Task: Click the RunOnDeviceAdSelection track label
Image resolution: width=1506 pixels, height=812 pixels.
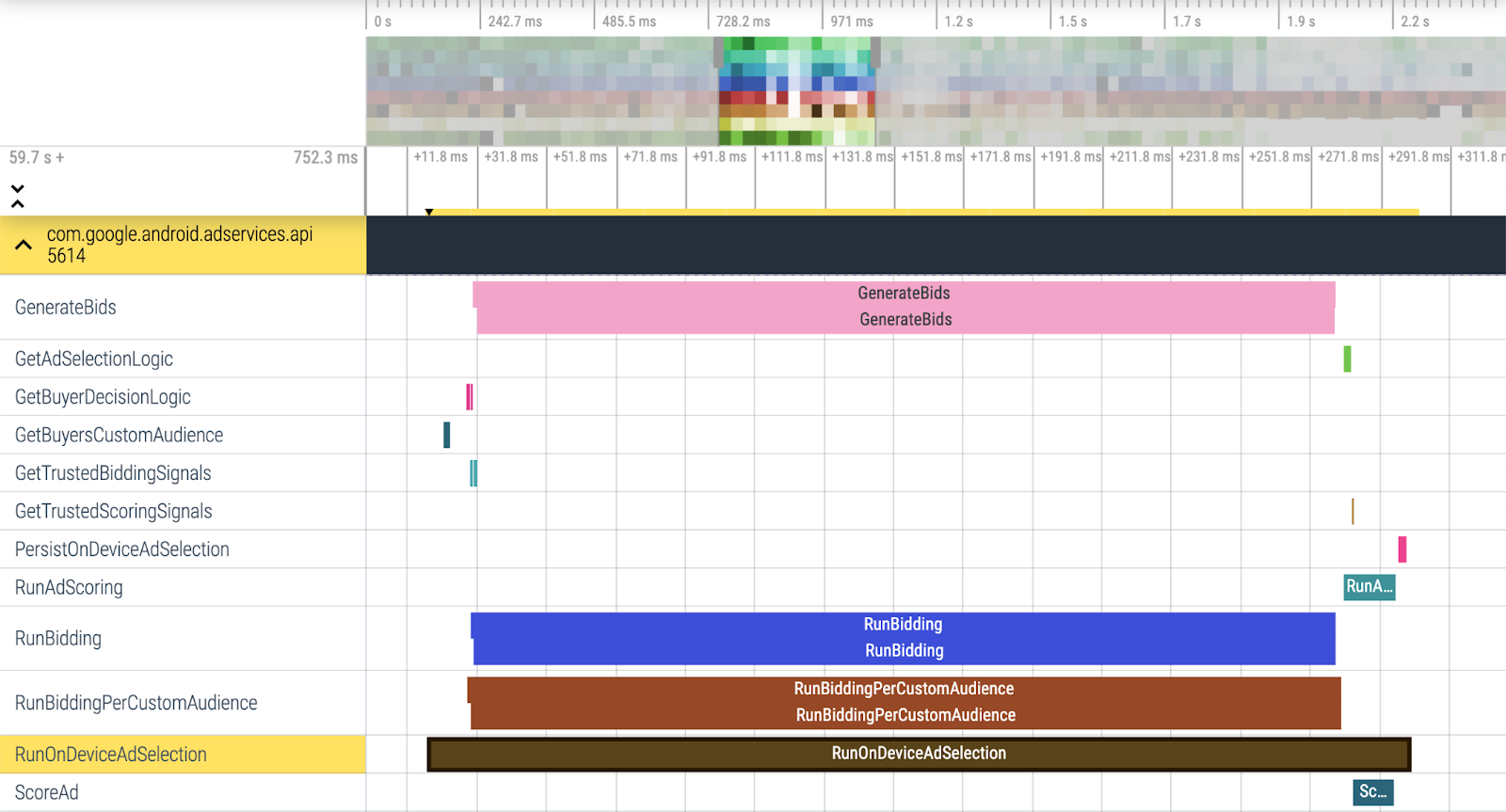Action: pyautogui.click(x=111, y=755)
